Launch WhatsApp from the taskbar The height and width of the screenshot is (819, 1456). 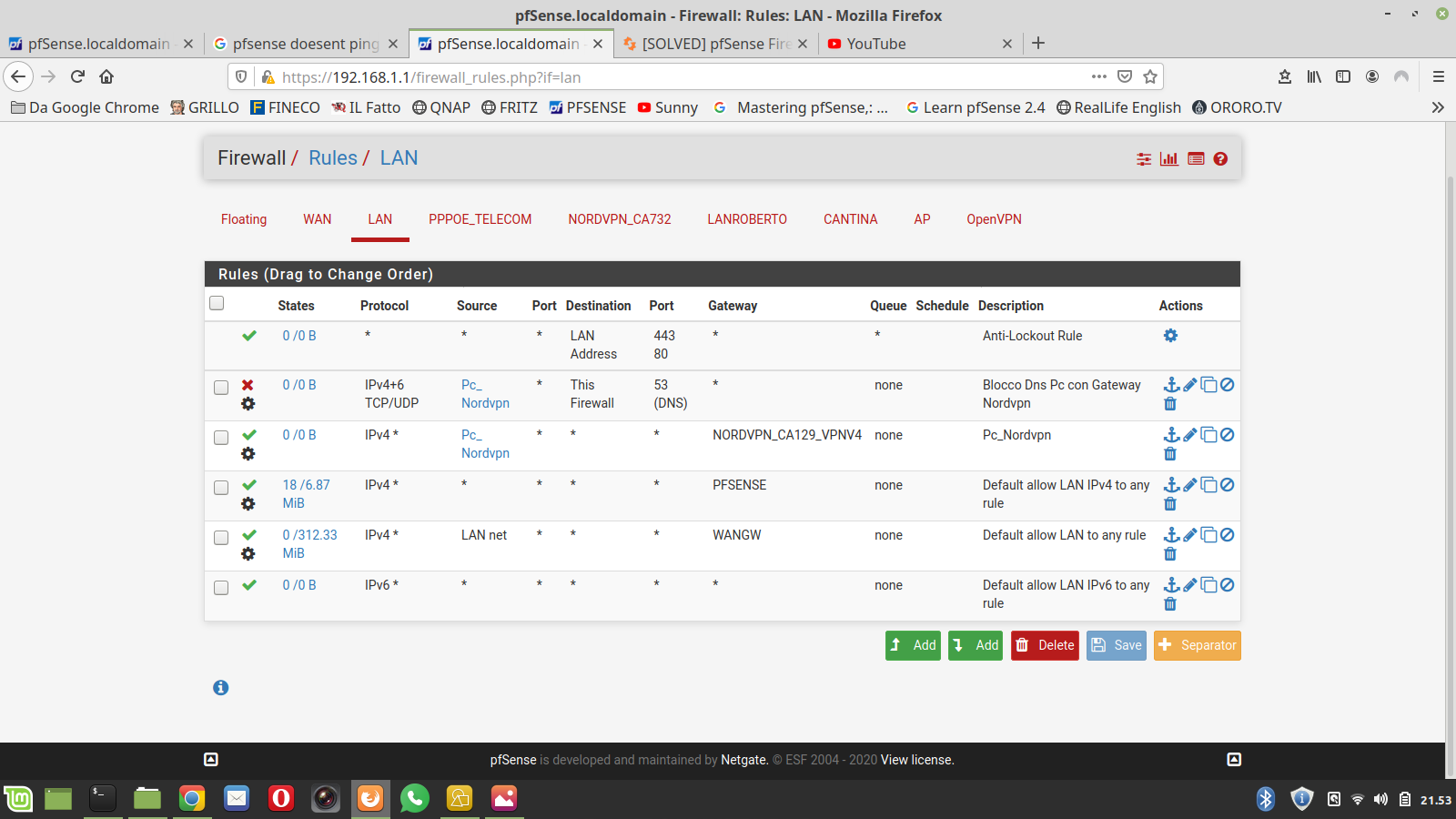click(x=414, y=799)
